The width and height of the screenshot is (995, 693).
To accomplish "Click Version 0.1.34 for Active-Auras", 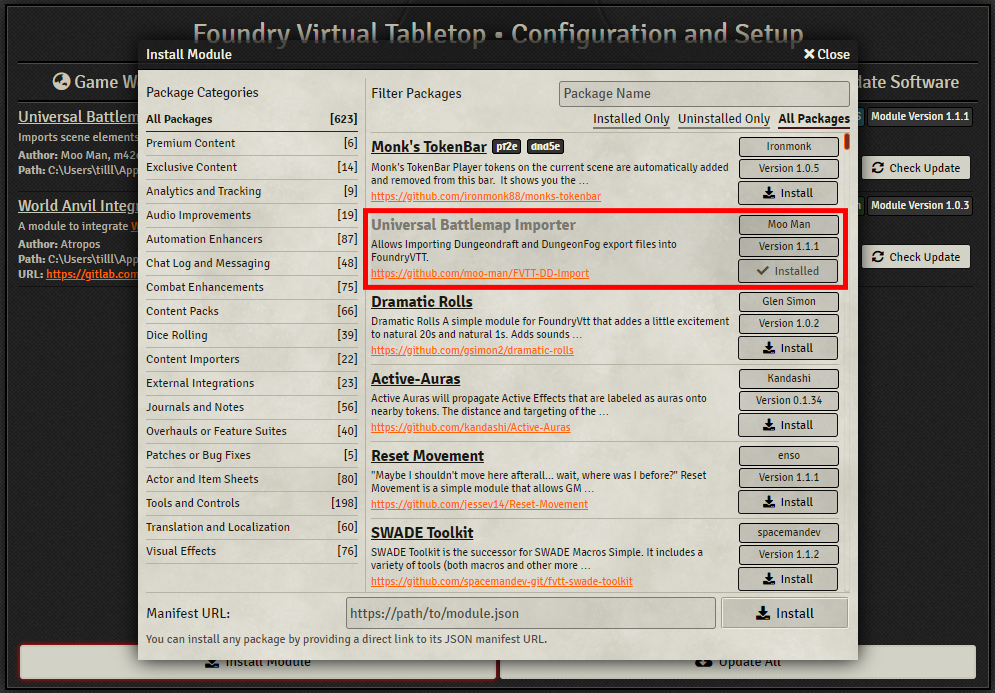I will [x=788, y=401].
